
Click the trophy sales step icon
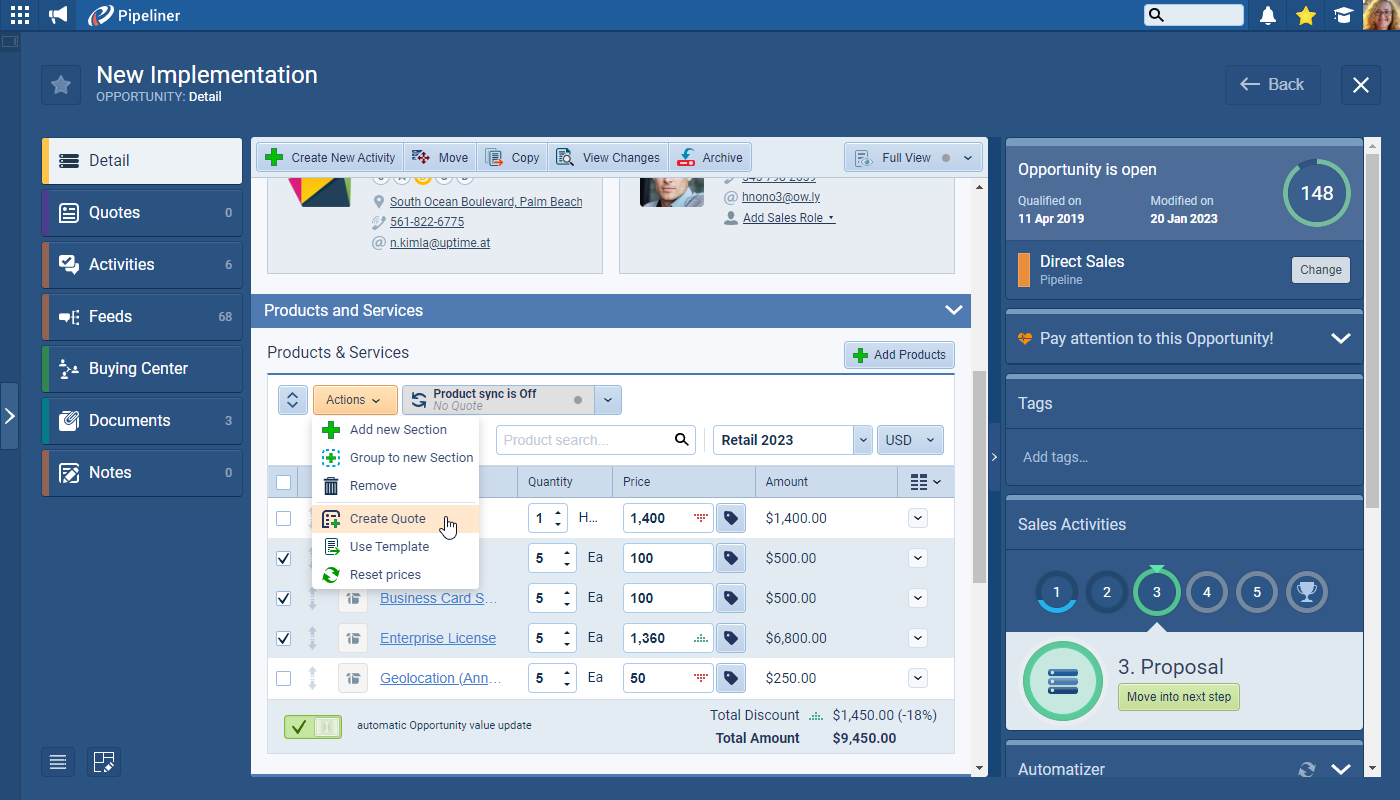pyautogui.click(x=1306, y=592)
